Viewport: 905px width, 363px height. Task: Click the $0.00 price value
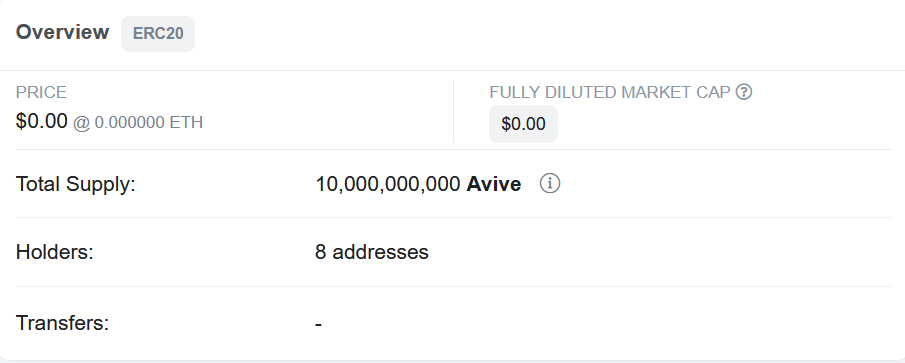pos(42,121)
